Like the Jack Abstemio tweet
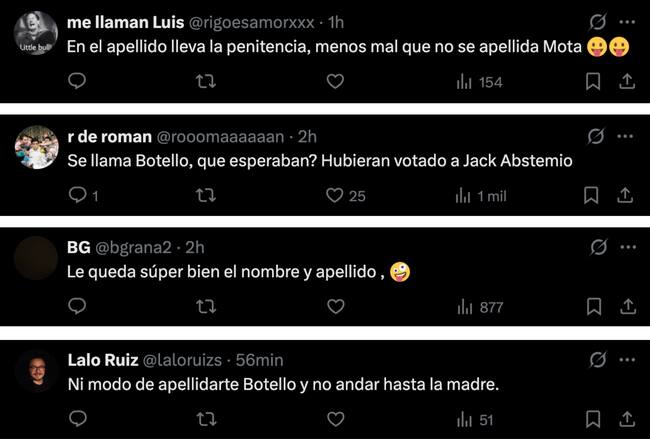The image size is (650, 439). pyautogui.click(x=336, y=196)
